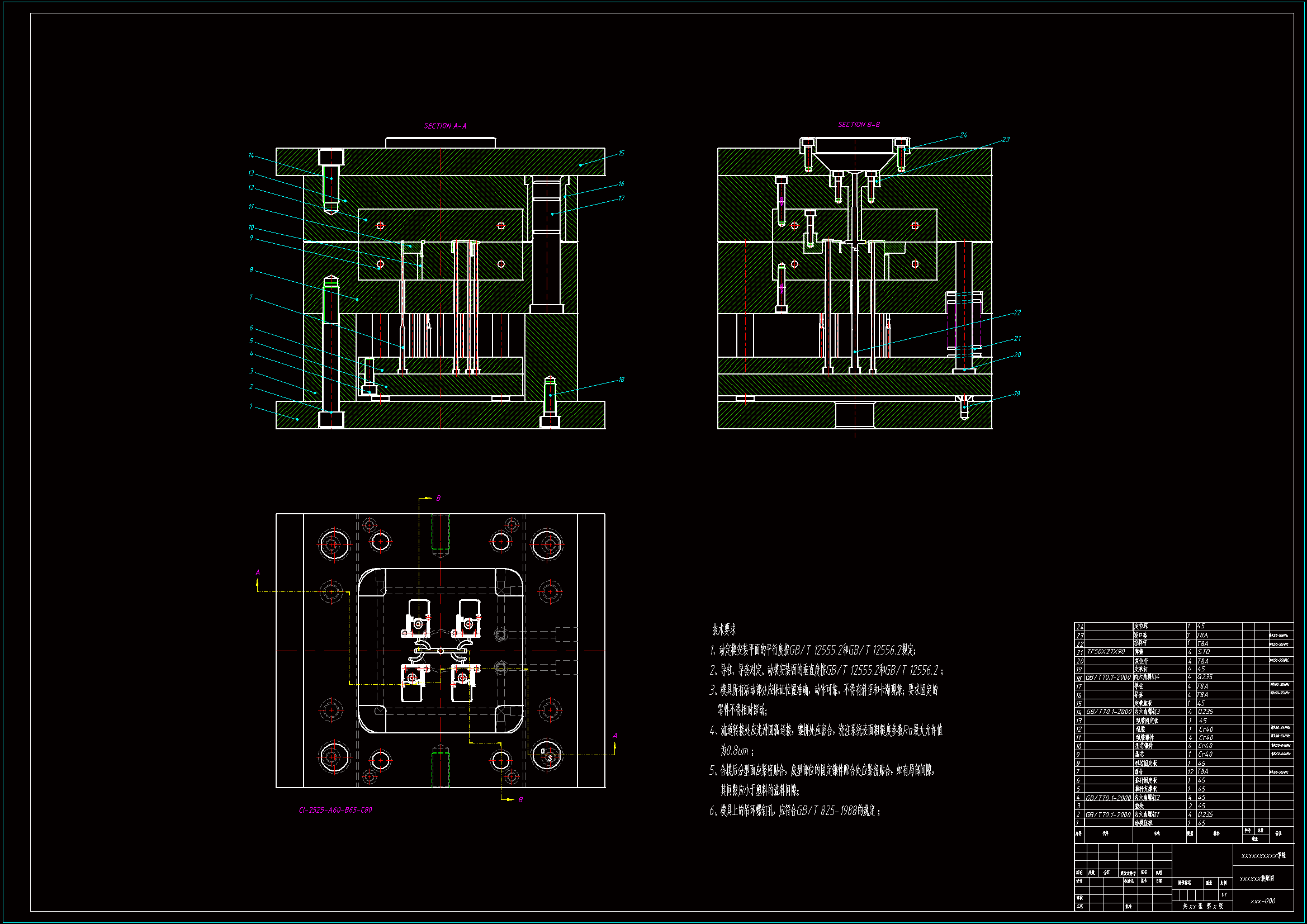Image resolution: width=1307 pixels, height=924 pixels.
Task: Select the STD material cell in row 21
Action: (1204, 651)
